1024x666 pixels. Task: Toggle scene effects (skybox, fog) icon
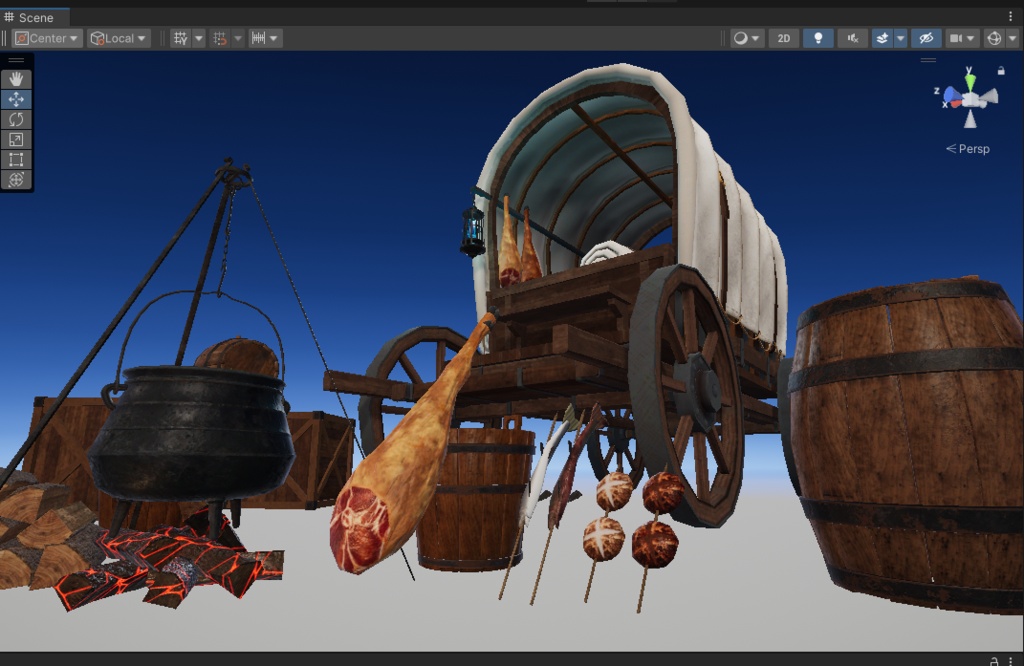(882, 39)
